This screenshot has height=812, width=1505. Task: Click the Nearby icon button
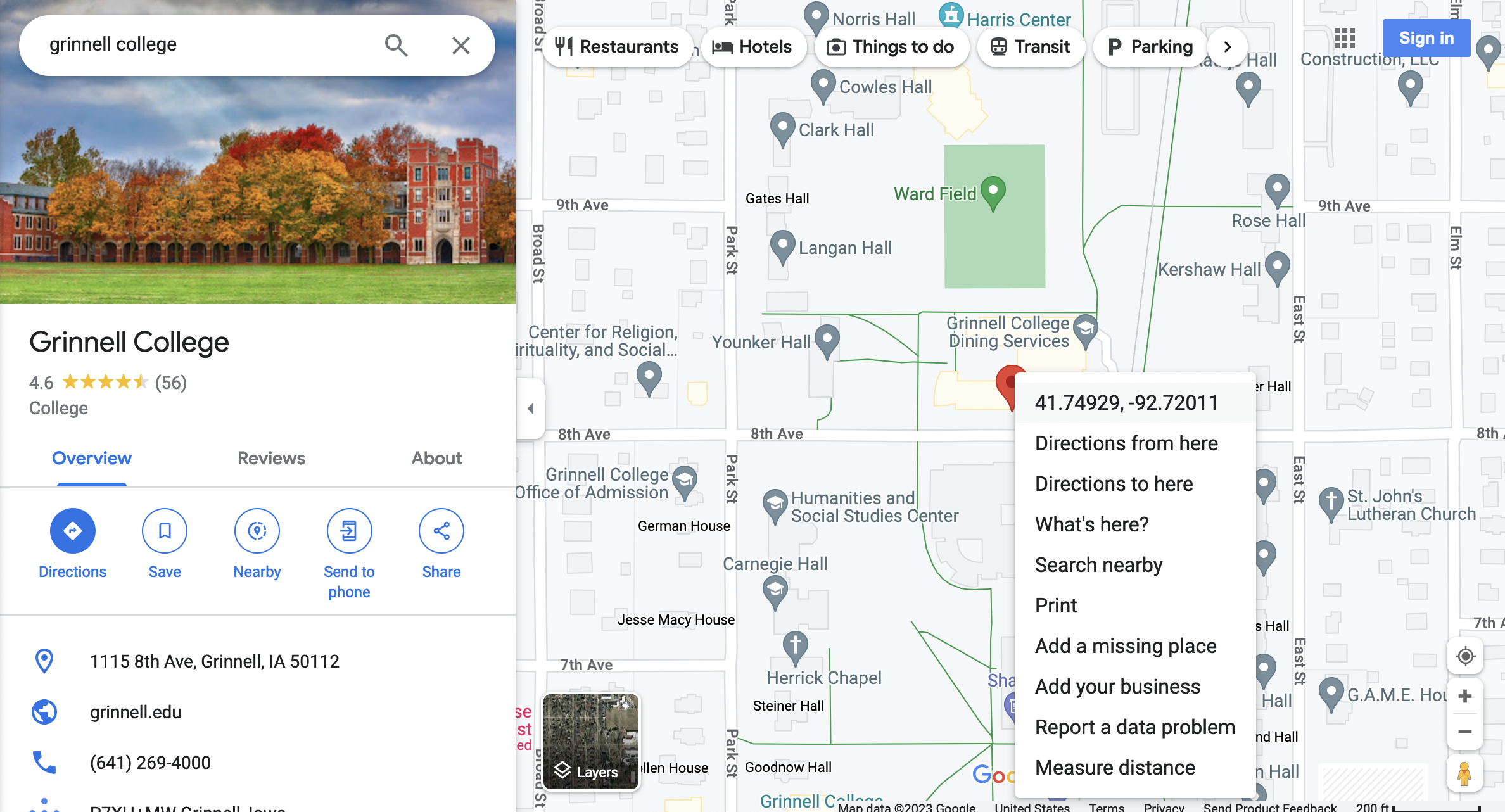click(x=257, y=531)
